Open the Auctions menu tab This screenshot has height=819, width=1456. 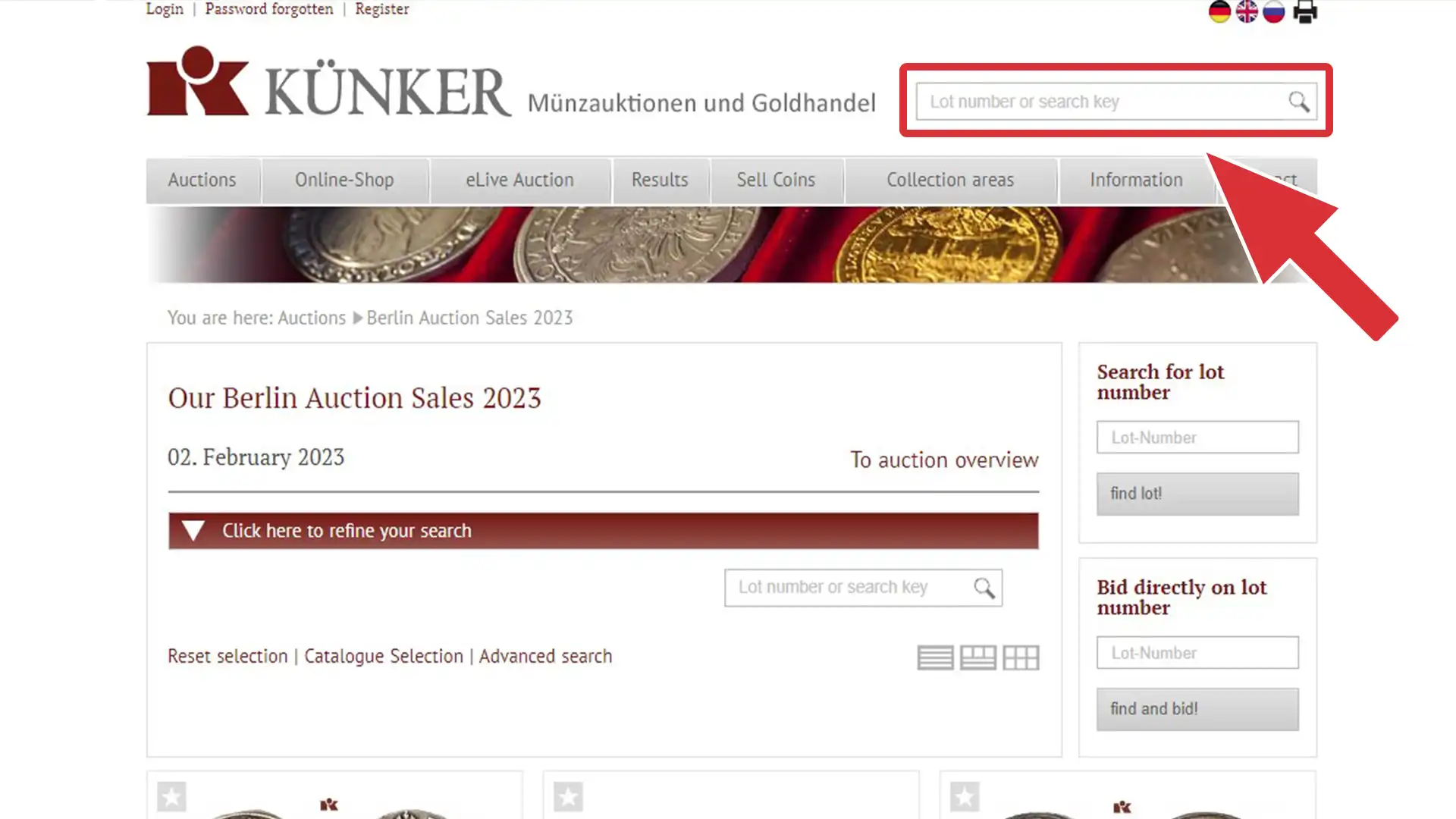(x=202, y=180)
